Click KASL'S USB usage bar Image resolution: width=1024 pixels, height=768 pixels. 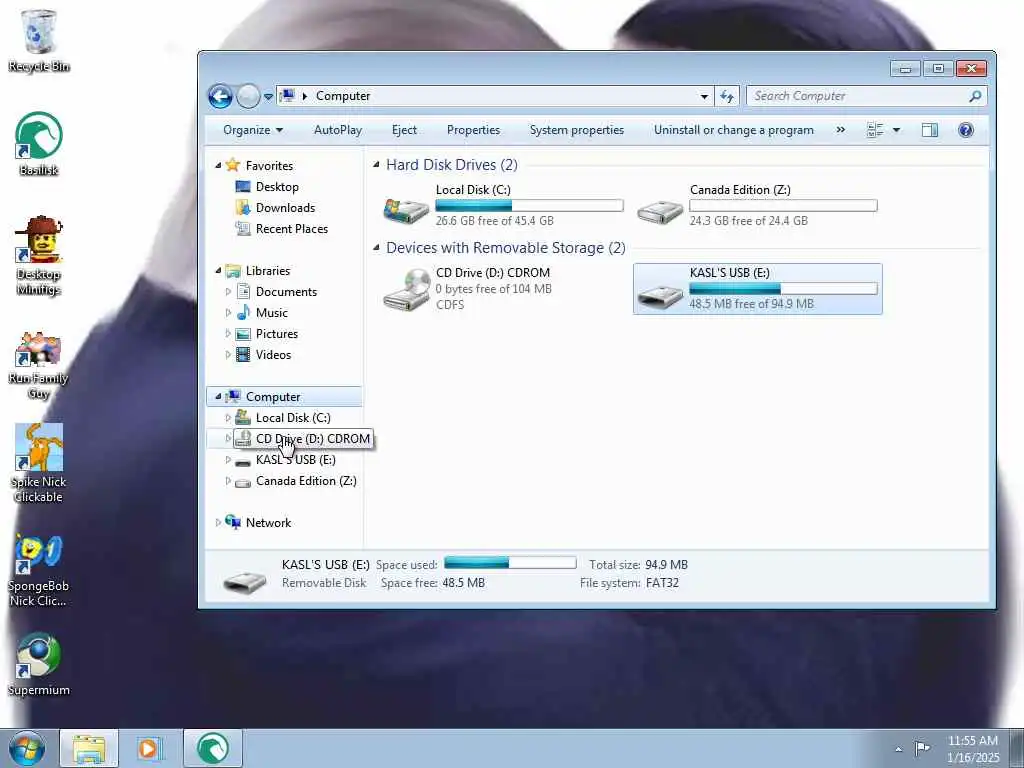(x=783, y=289)
